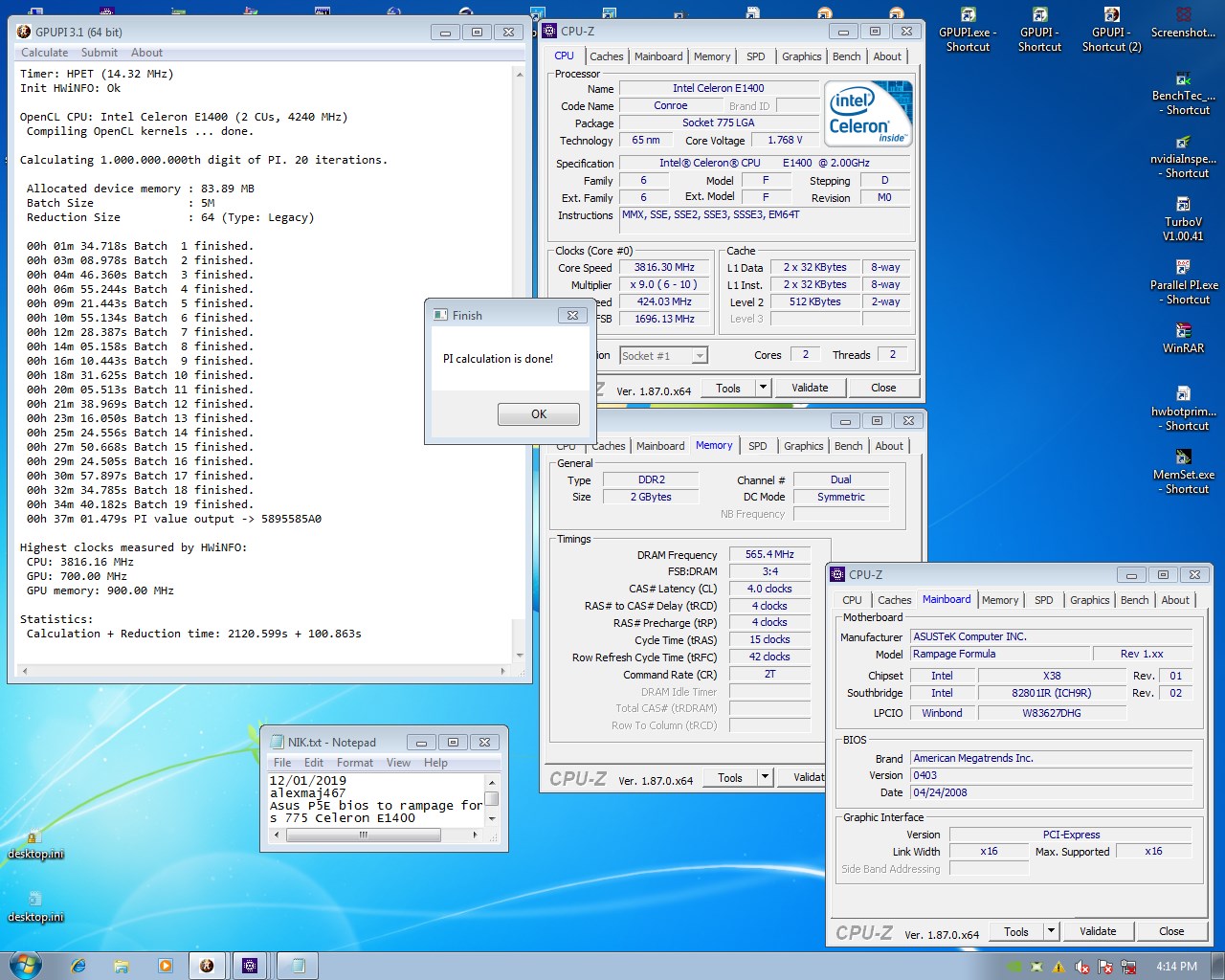
Task: Open Notepad Help menu
Action: point(435,763)
